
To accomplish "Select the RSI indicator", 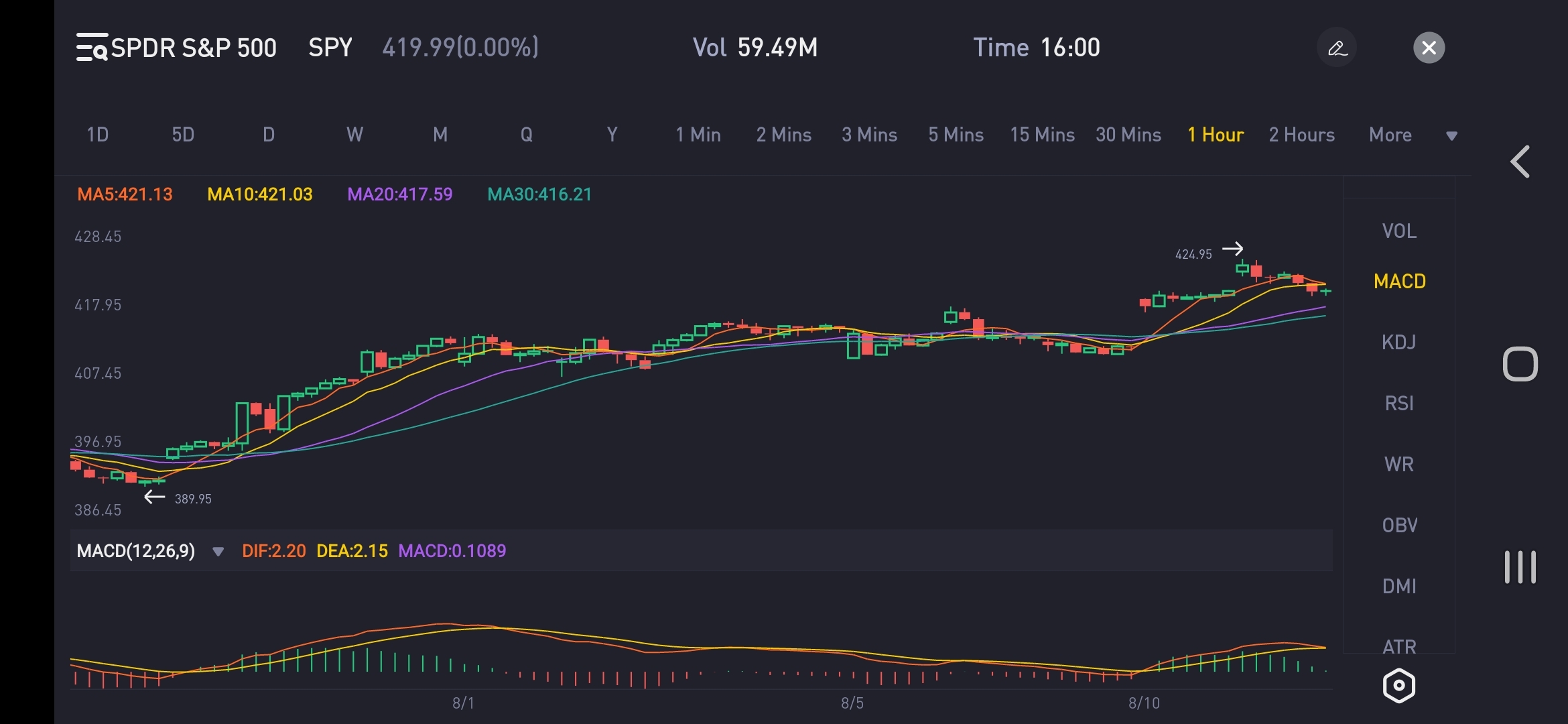I will click(x=1399, y=404).
